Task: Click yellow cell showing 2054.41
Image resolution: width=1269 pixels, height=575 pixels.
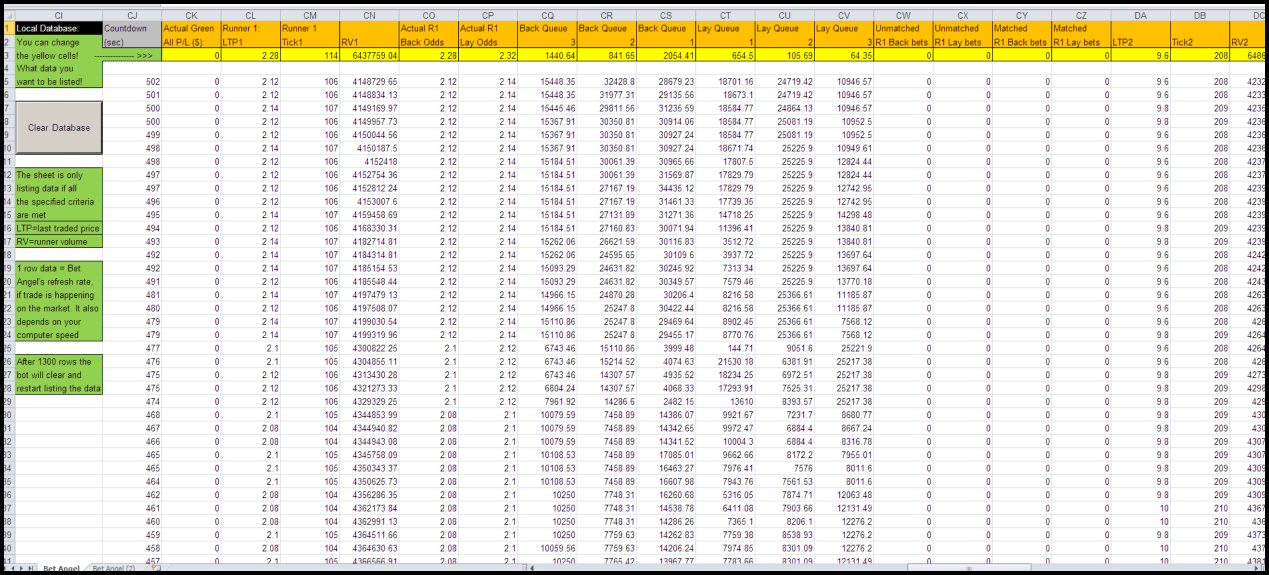Action: (665, 56)
